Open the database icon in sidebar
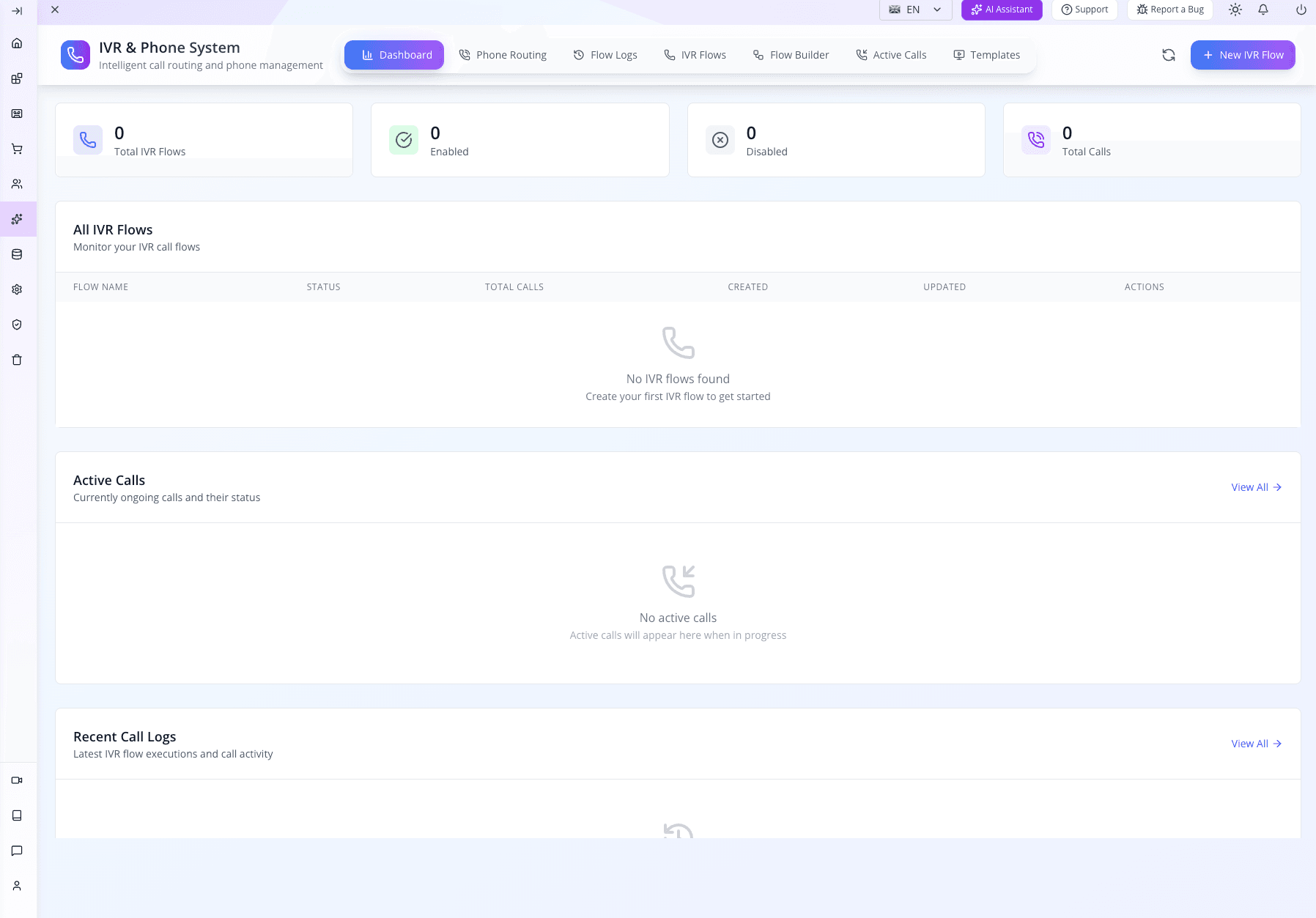 (x=17, y=254)
